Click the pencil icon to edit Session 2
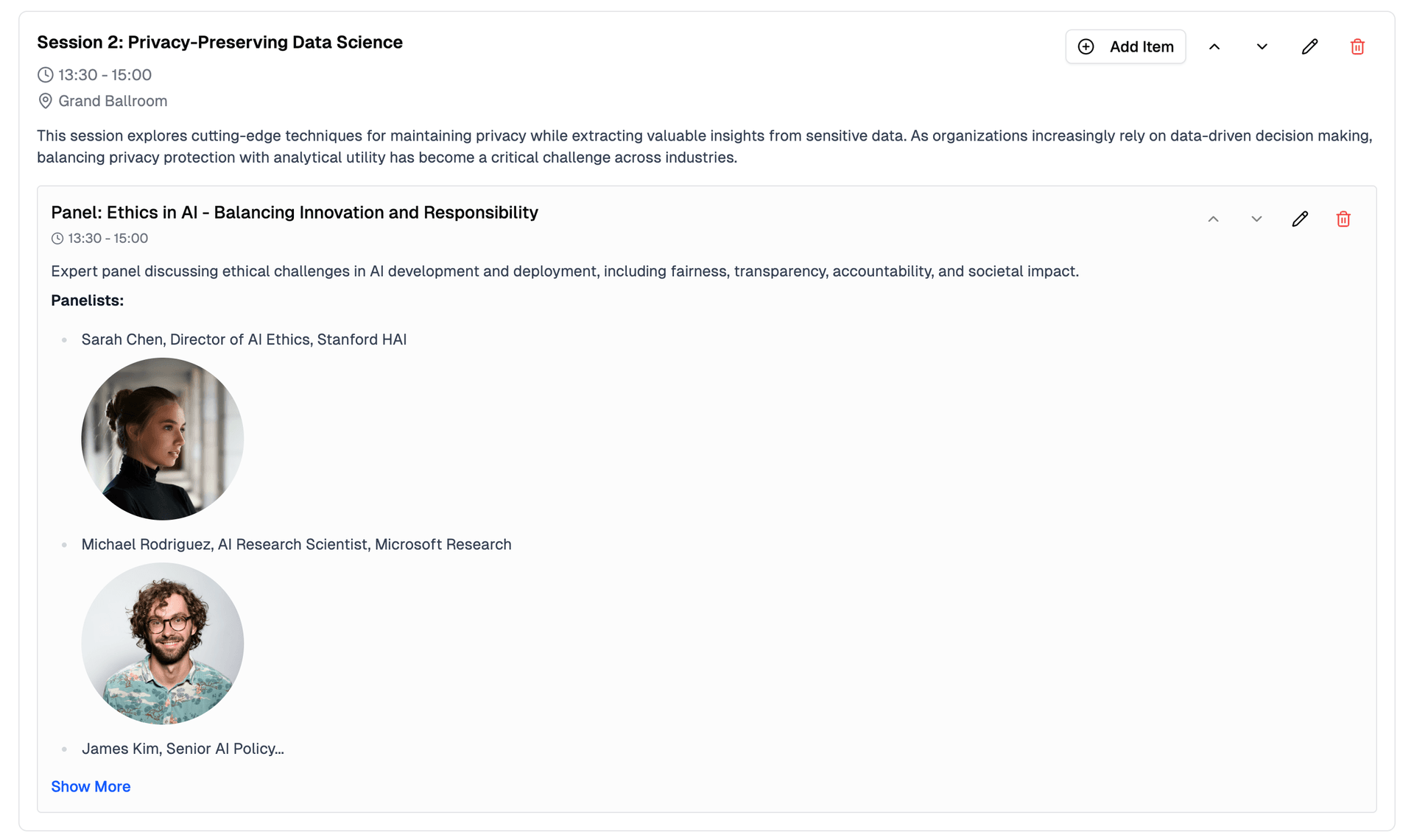 (1309, 46)
